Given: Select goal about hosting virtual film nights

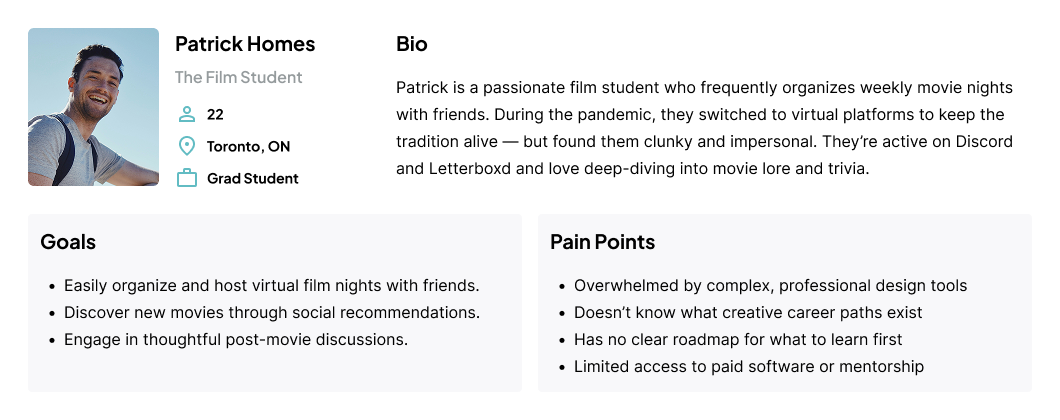Looking at the screenshot, I should [x=272, y=285].
